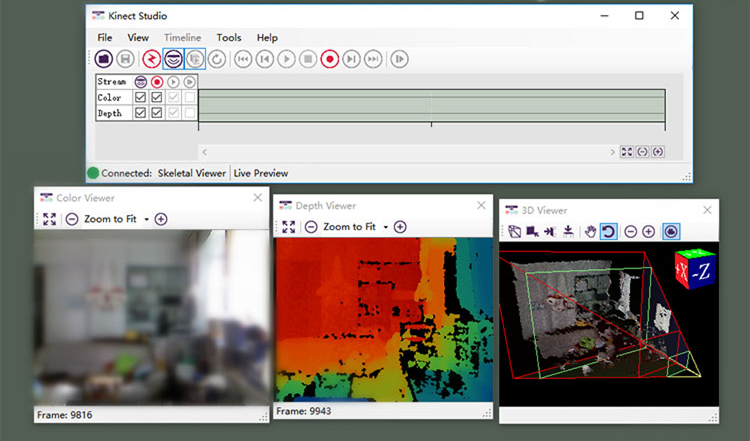Click full screen icon in Depth Viewer
Viewport: 750px width, 441px height.
coord(288,227)
